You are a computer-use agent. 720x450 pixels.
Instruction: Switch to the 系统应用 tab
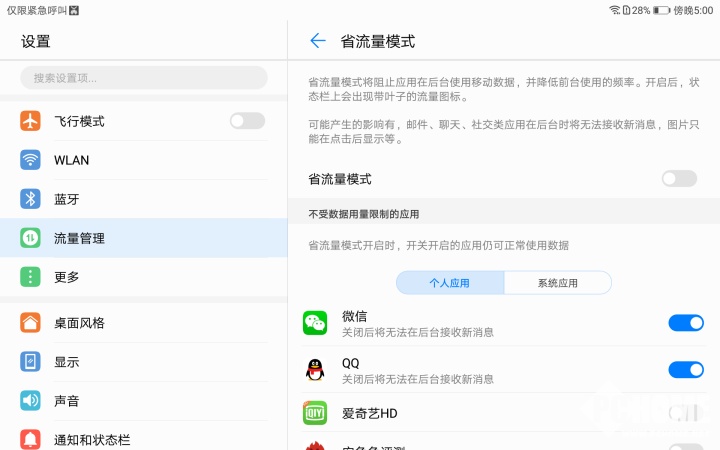(x=558, y=283)
